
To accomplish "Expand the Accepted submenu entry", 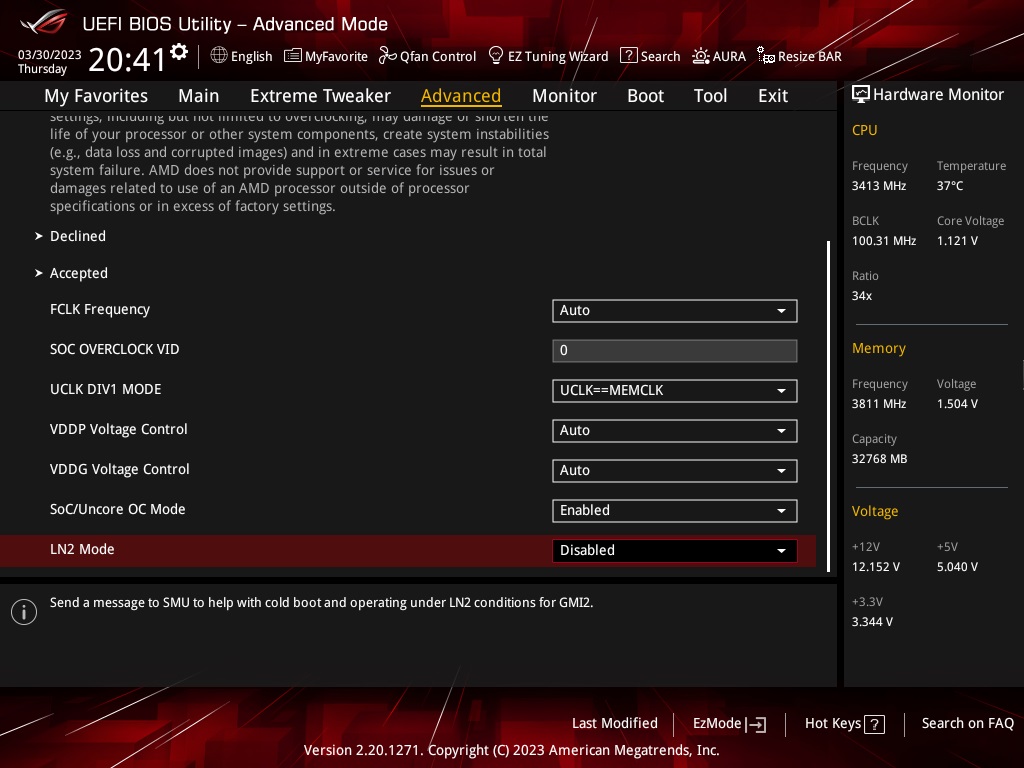I will tap(78, 273).
